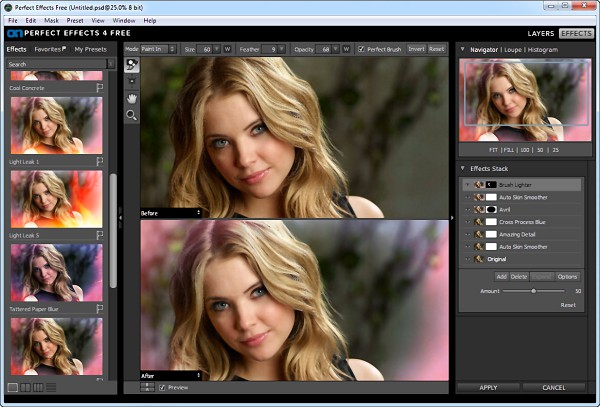Screen dimensions: 600x407
Task: Toggle visibility of bottom Auto Skin Smoother
Action: click(x=467, y=247)
